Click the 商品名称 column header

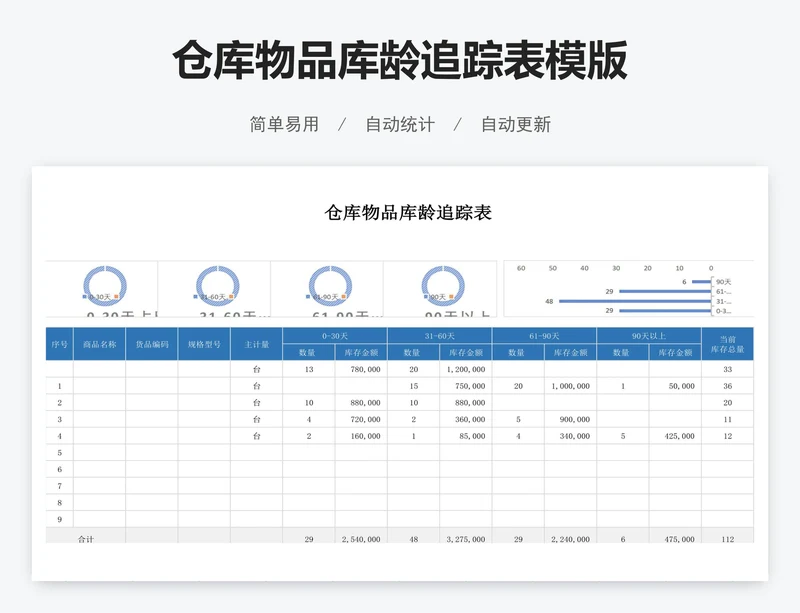(x=100, y=345)
